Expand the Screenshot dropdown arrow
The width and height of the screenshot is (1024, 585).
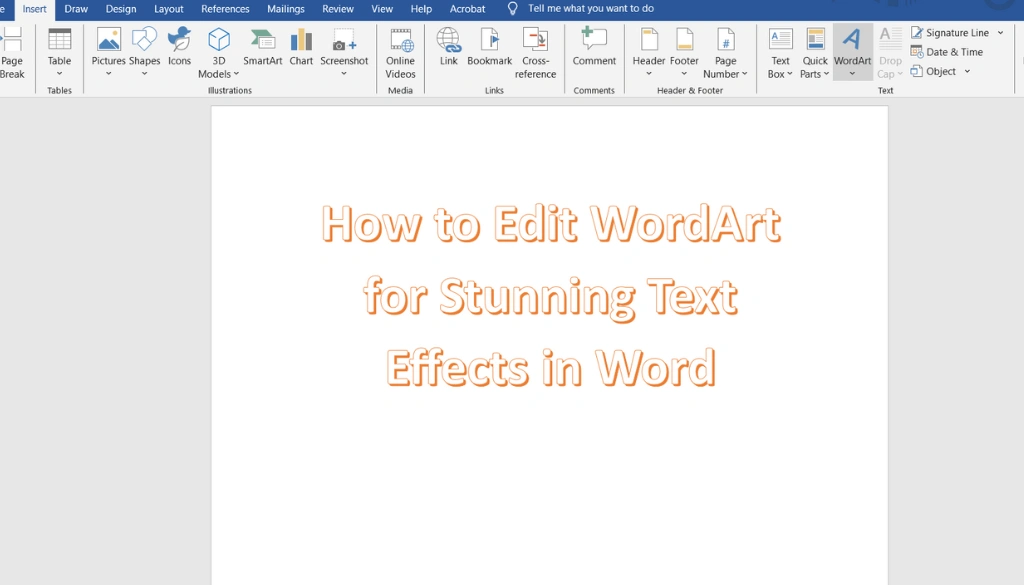pos(344,74)
